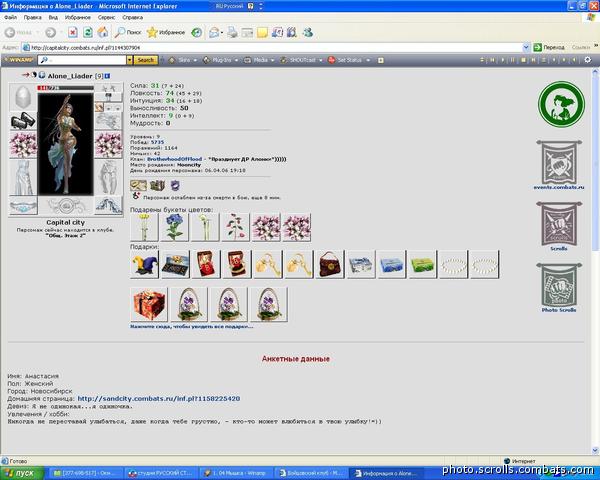Click the vertical scrollbar down arrow

tap(595, 451)
